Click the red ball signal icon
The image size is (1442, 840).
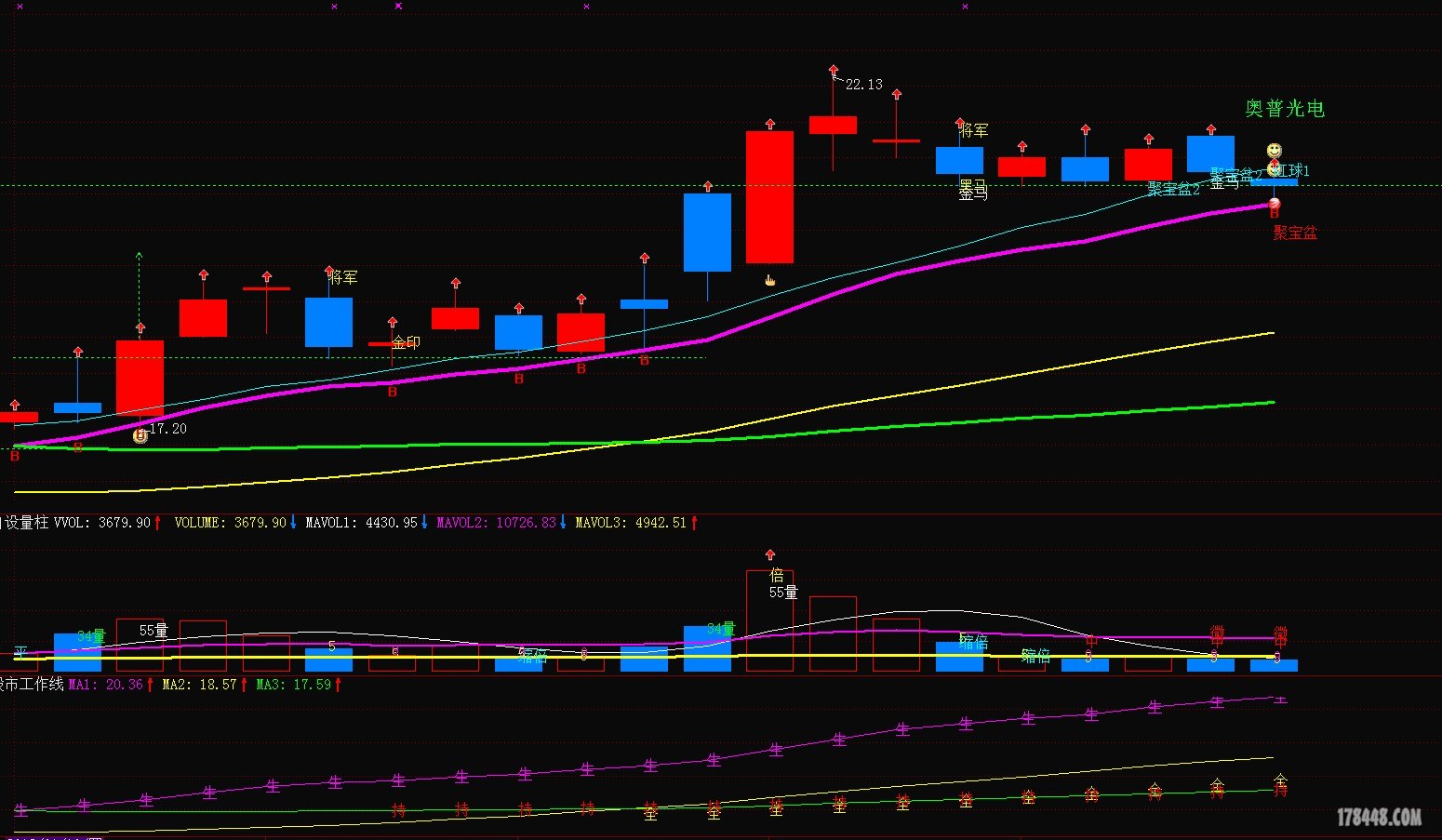point(1275,204)
